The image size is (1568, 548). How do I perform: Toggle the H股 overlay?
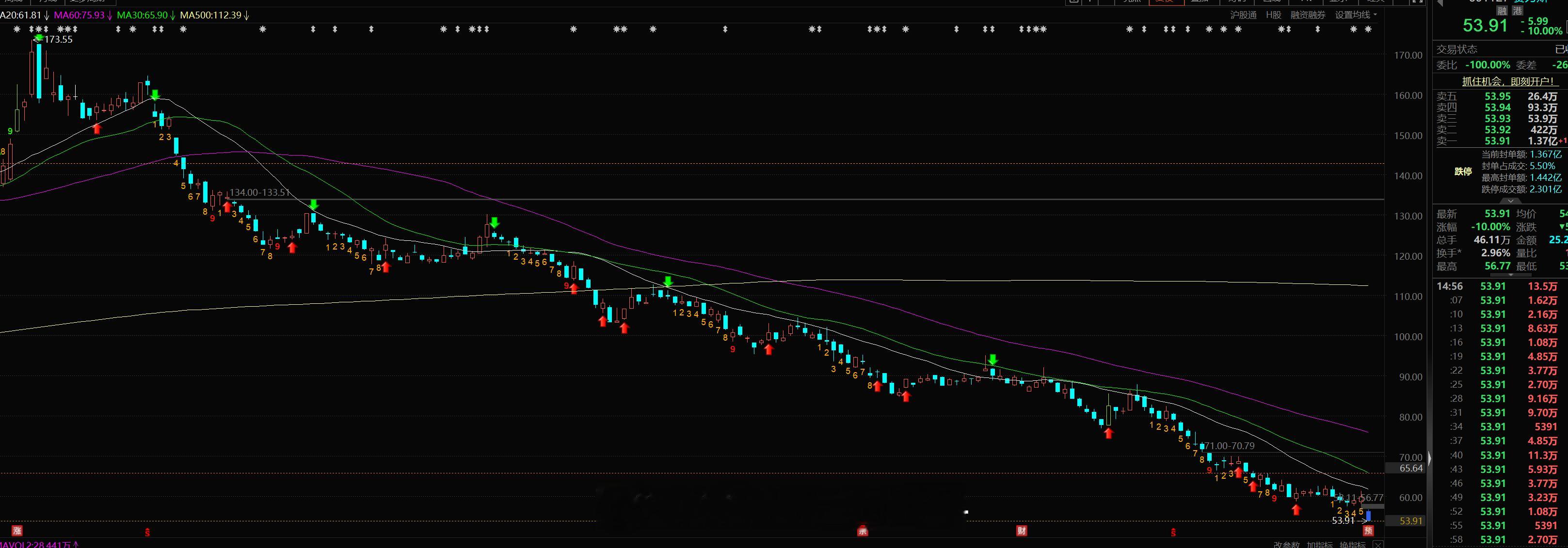coord(1273,15)
